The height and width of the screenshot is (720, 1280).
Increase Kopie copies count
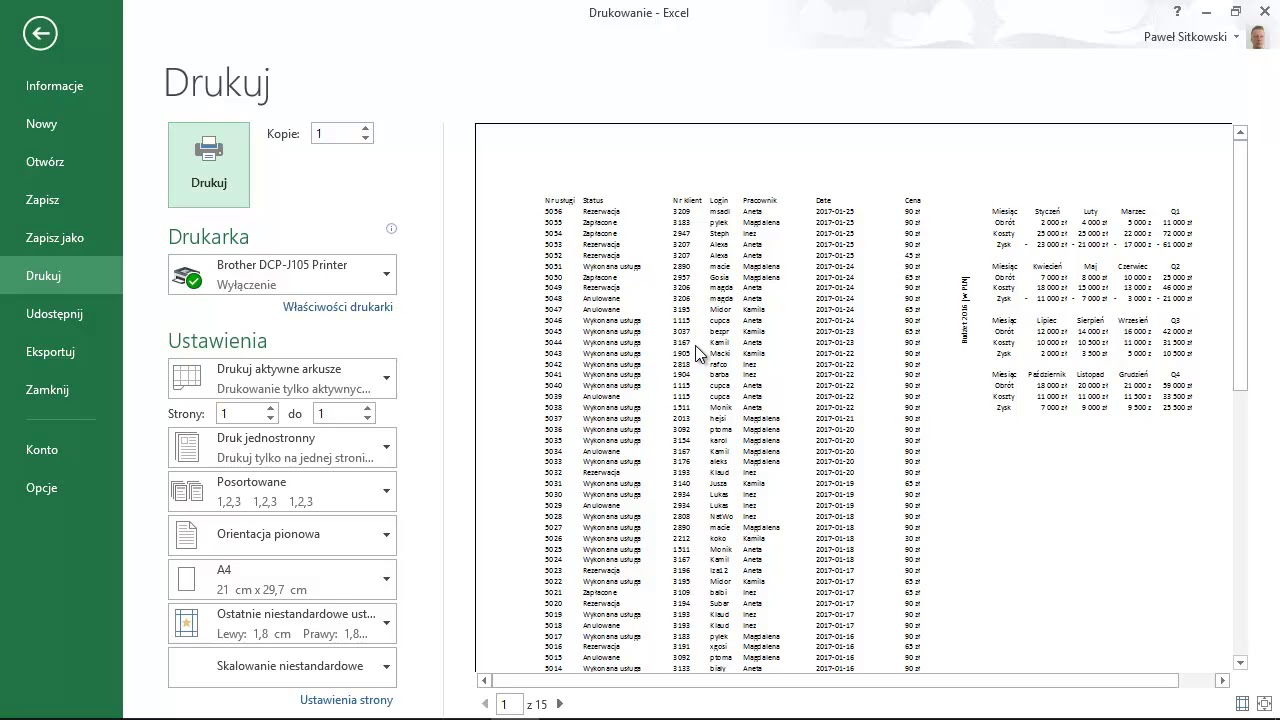pyautogui.click(x=366, y=128)
